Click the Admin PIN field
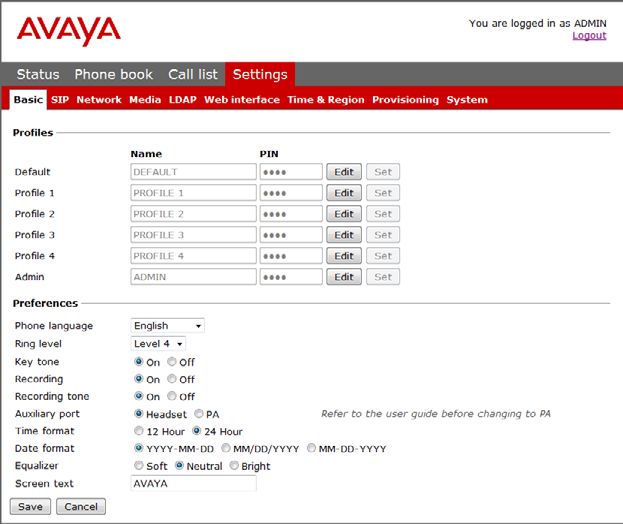The image size is (623, 524). coord(291,277)
